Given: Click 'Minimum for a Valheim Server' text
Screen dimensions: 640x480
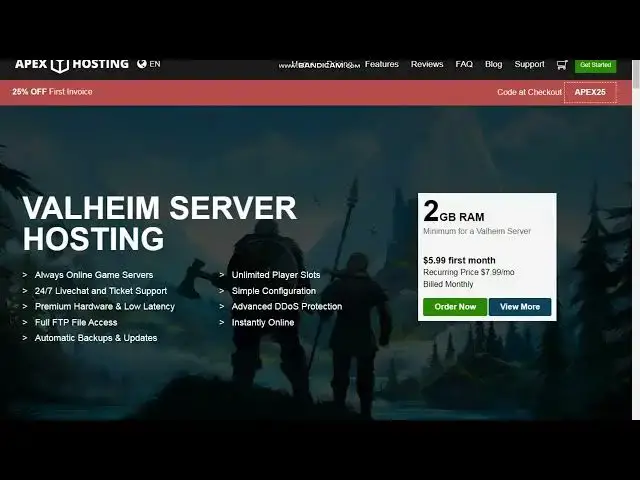Looking at the screenshot, I should pos(477,231).
